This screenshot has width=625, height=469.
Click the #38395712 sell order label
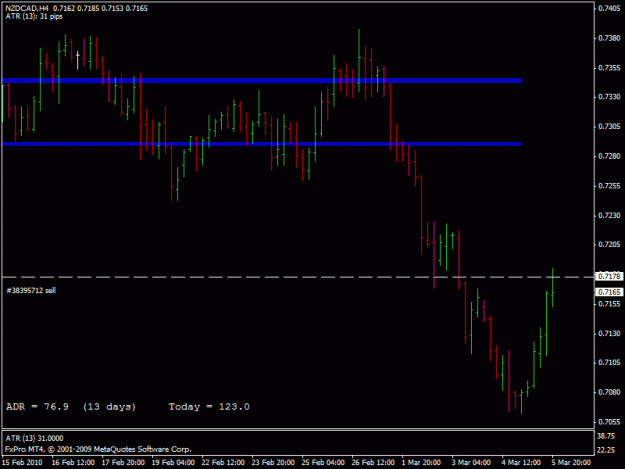[31, 290]
